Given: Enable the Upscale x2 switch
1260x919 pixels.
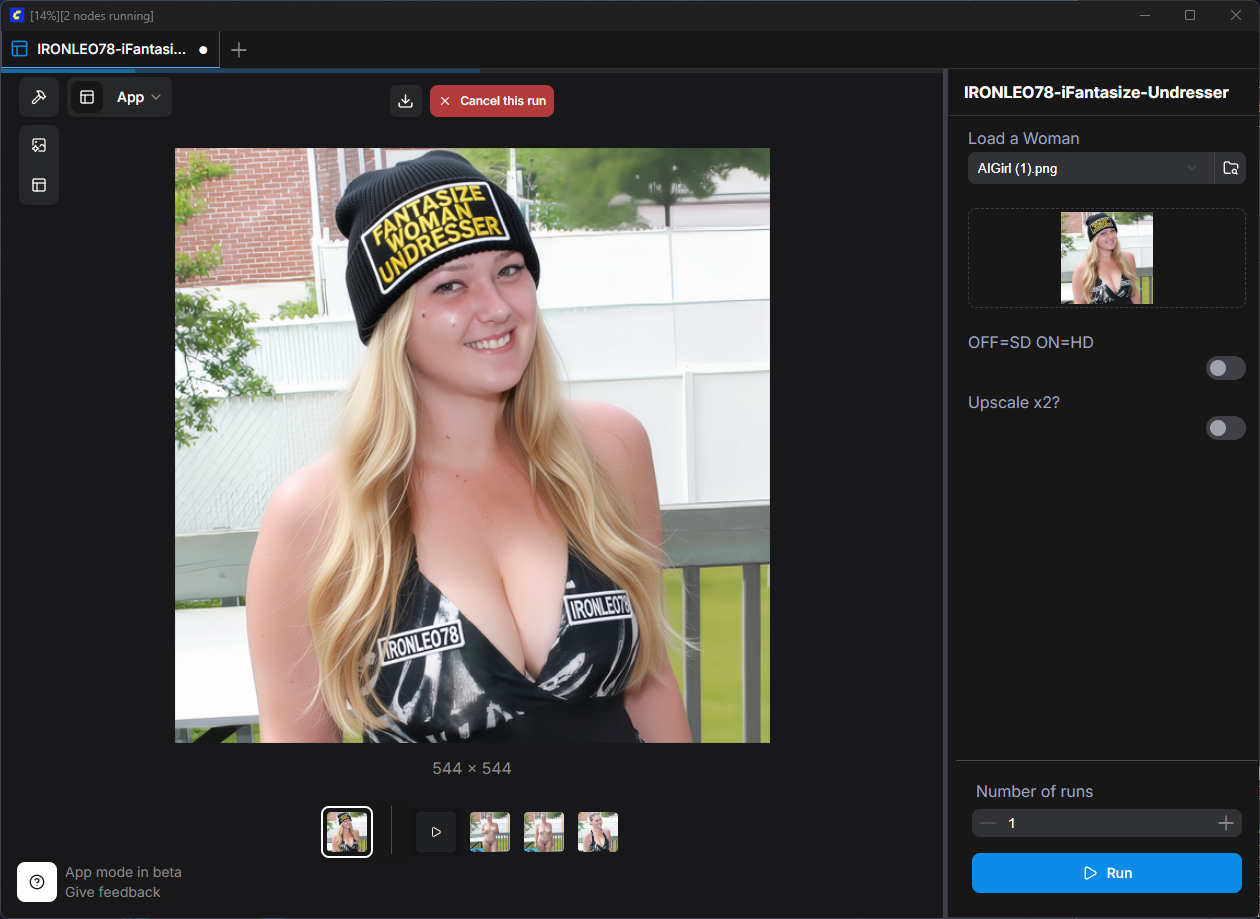Looking at the screenshot, I should (1225, 428).
